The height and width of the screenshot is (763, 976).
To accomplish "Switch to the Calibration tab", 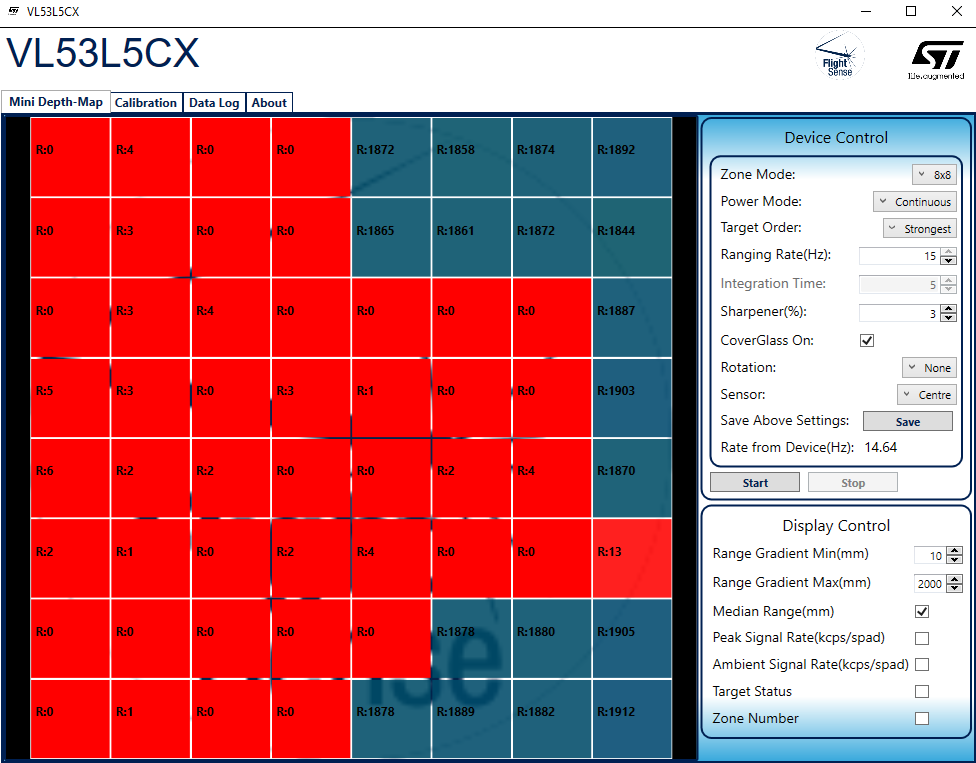I will click(146, 103).
